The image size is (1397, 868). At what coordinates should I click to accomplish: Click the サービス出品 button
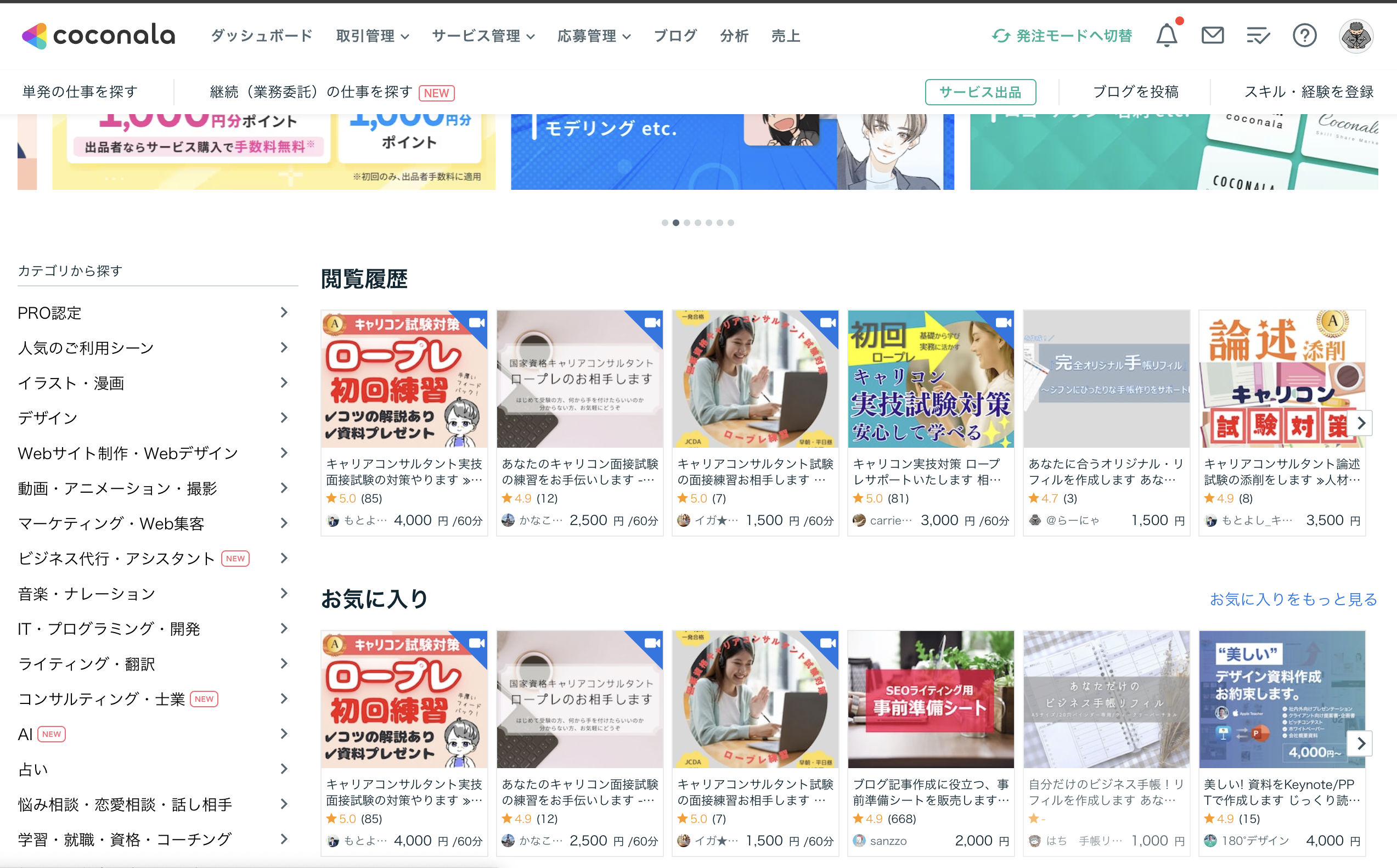980,92
